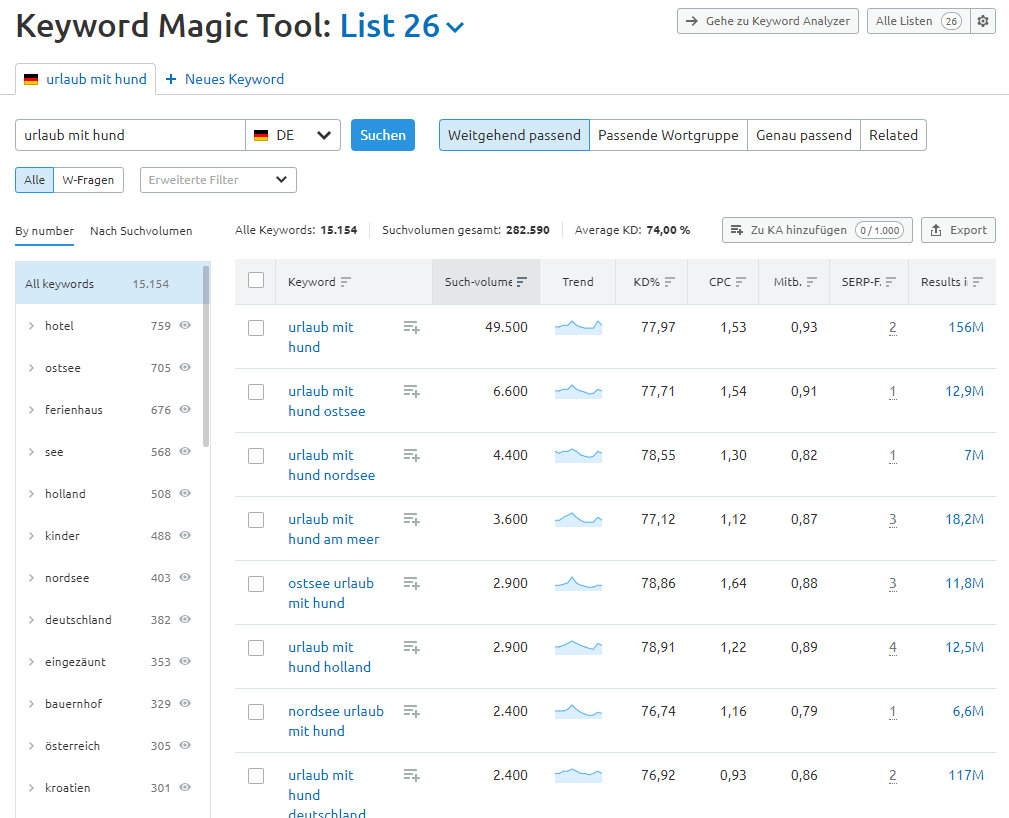Check the box for 'urlaub mit hund am meer'
The width and height of the screenshot is (1009, 818).
[x=256, y=520]
